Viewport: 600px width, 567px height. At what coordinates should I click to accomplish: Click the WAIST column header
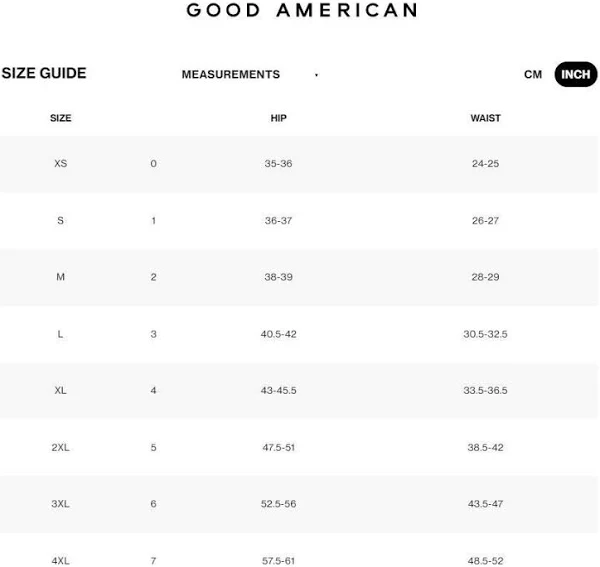[485, 118]
